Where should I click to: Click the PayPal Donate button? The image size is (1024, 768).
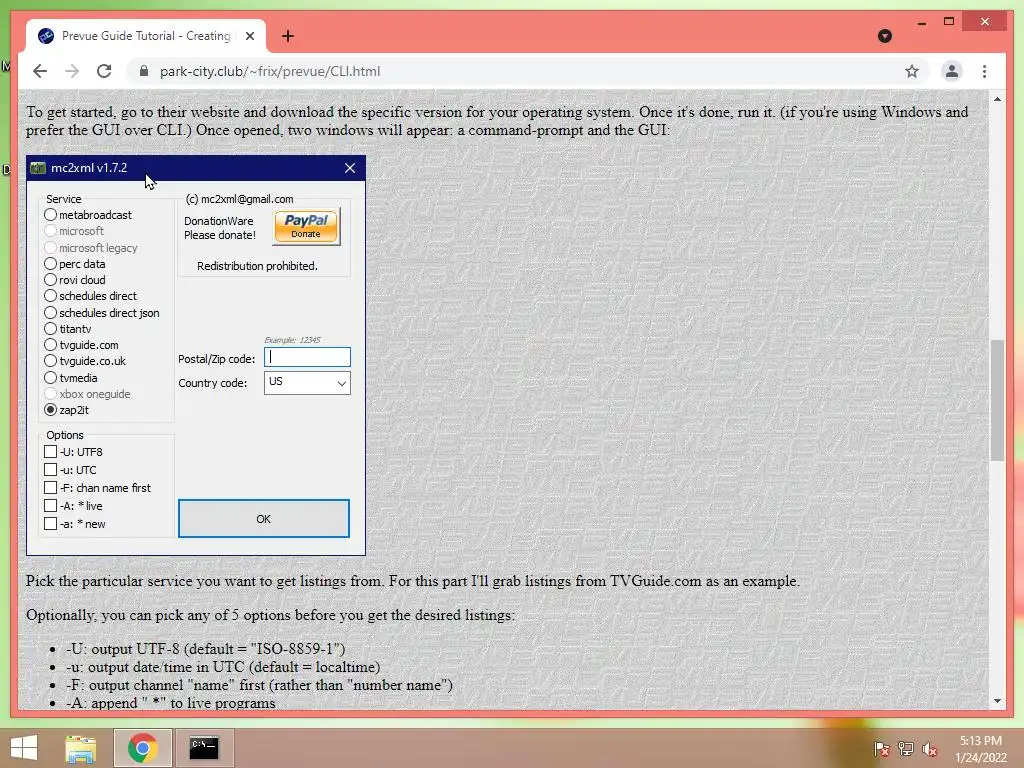coord(306,227)
